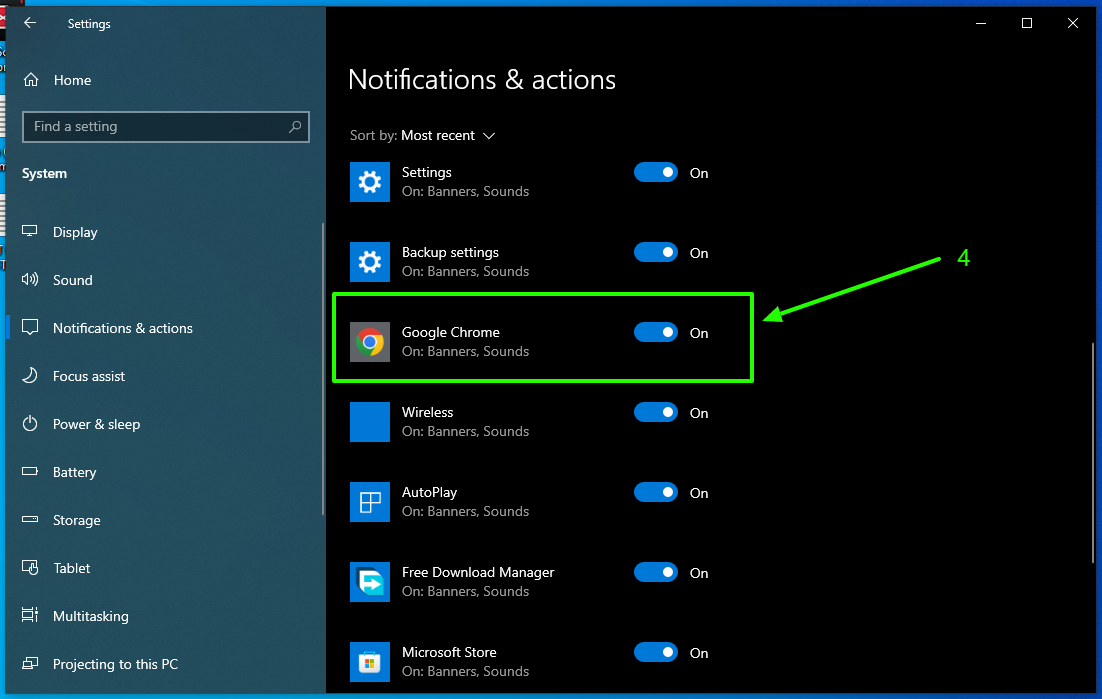1102x699 pixels.
Task: Turn off Settings app notifications toggle
Action: tap(656, 172)
